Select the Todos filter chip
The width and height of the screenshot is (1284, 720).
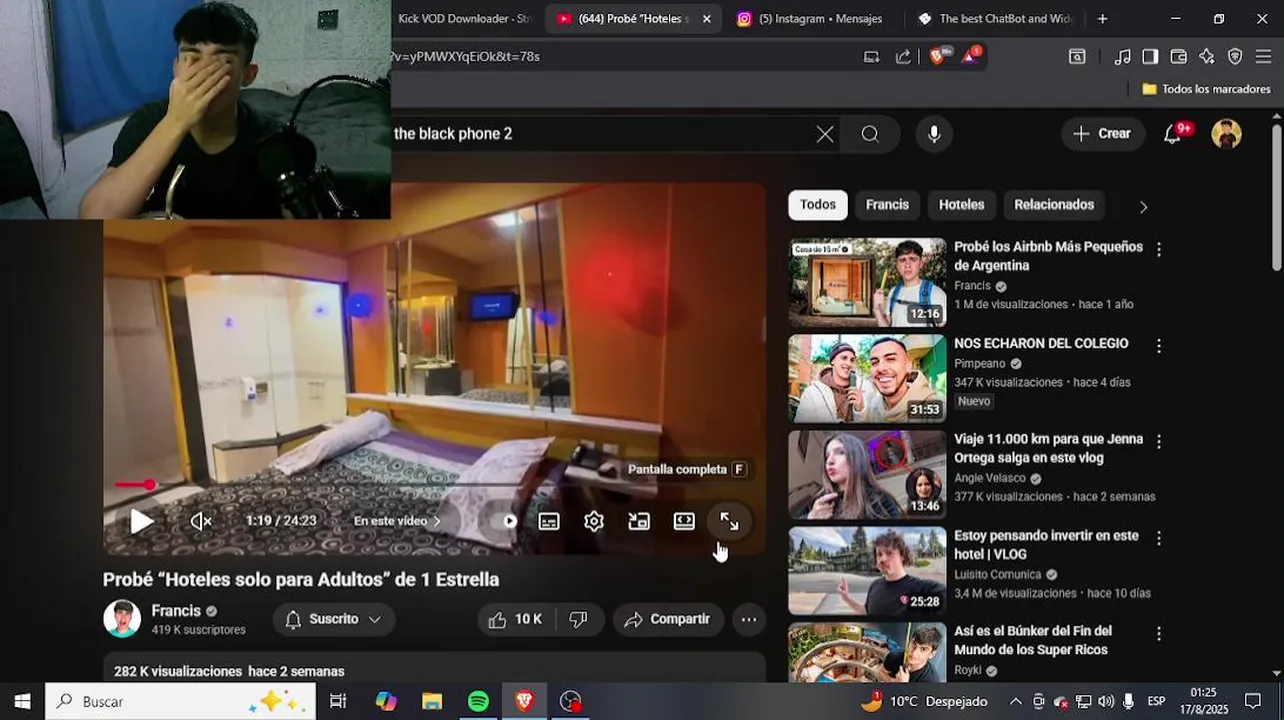point(818,205)
